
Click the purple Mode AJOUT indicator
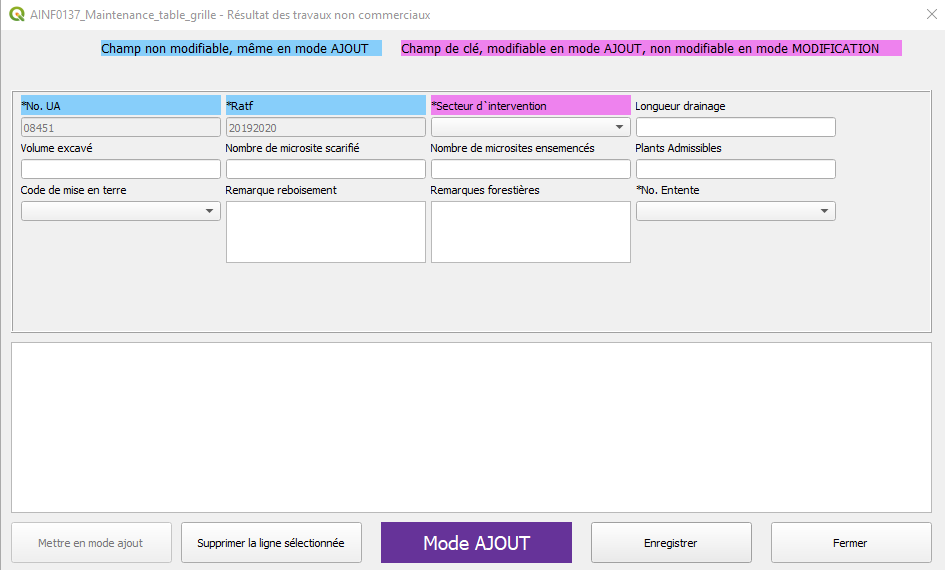click(x=476, y=542)
